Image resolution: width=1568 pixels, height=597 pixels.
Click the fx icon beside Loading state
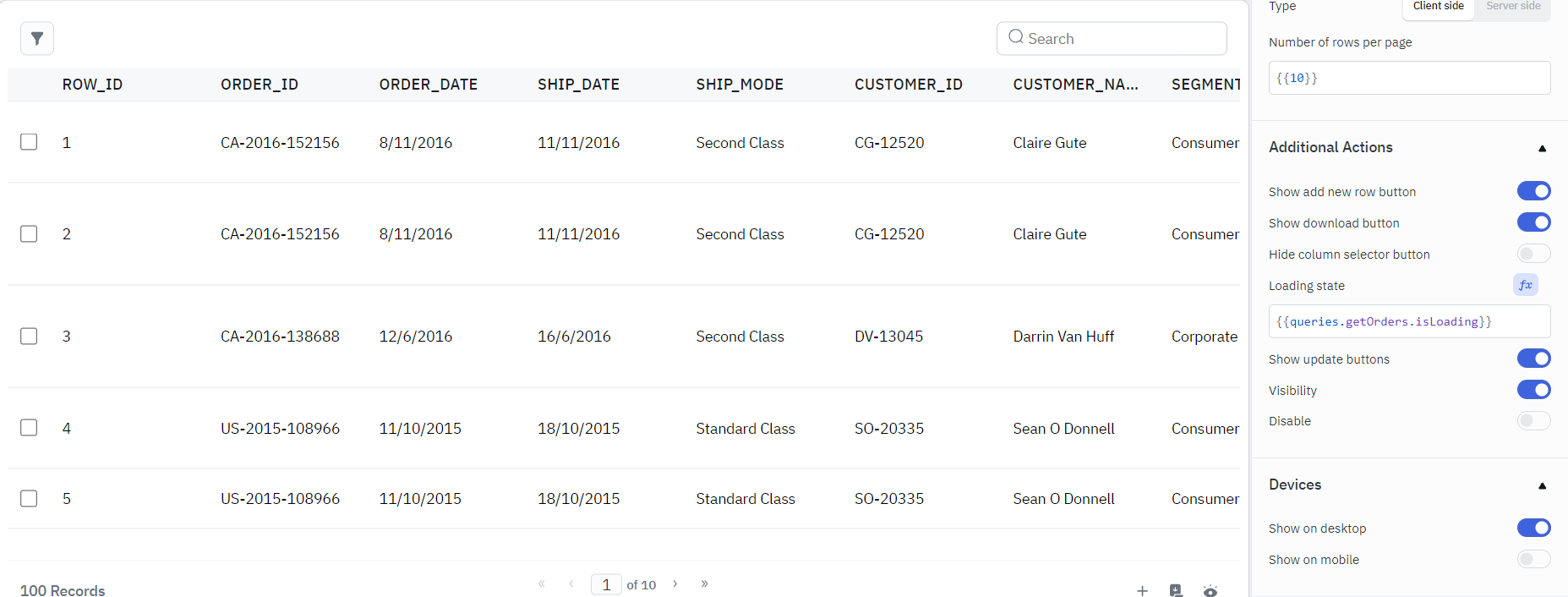pyautogui.click(x=1525, y=285)
